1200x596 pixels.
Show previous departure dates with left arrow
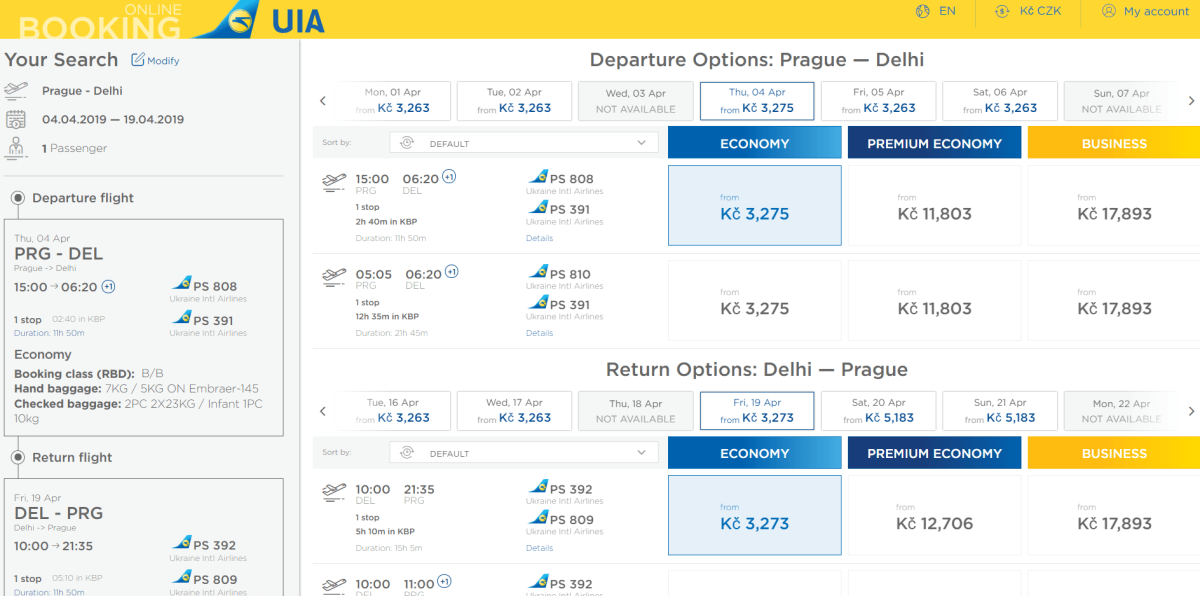pos(323,101)
